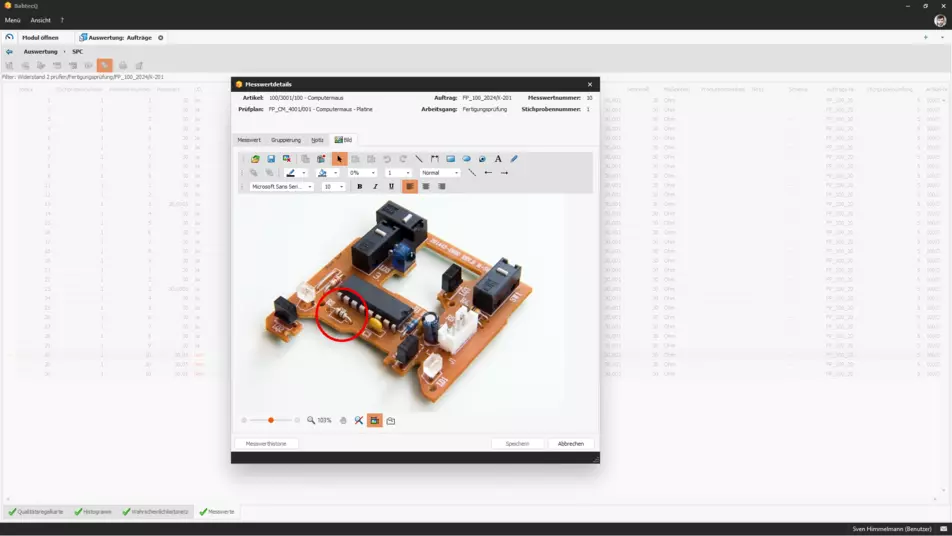Viewport: 952px width, 536px height.
Task: Open the home dashboard gauge icon
Action: tap(9, 37)
